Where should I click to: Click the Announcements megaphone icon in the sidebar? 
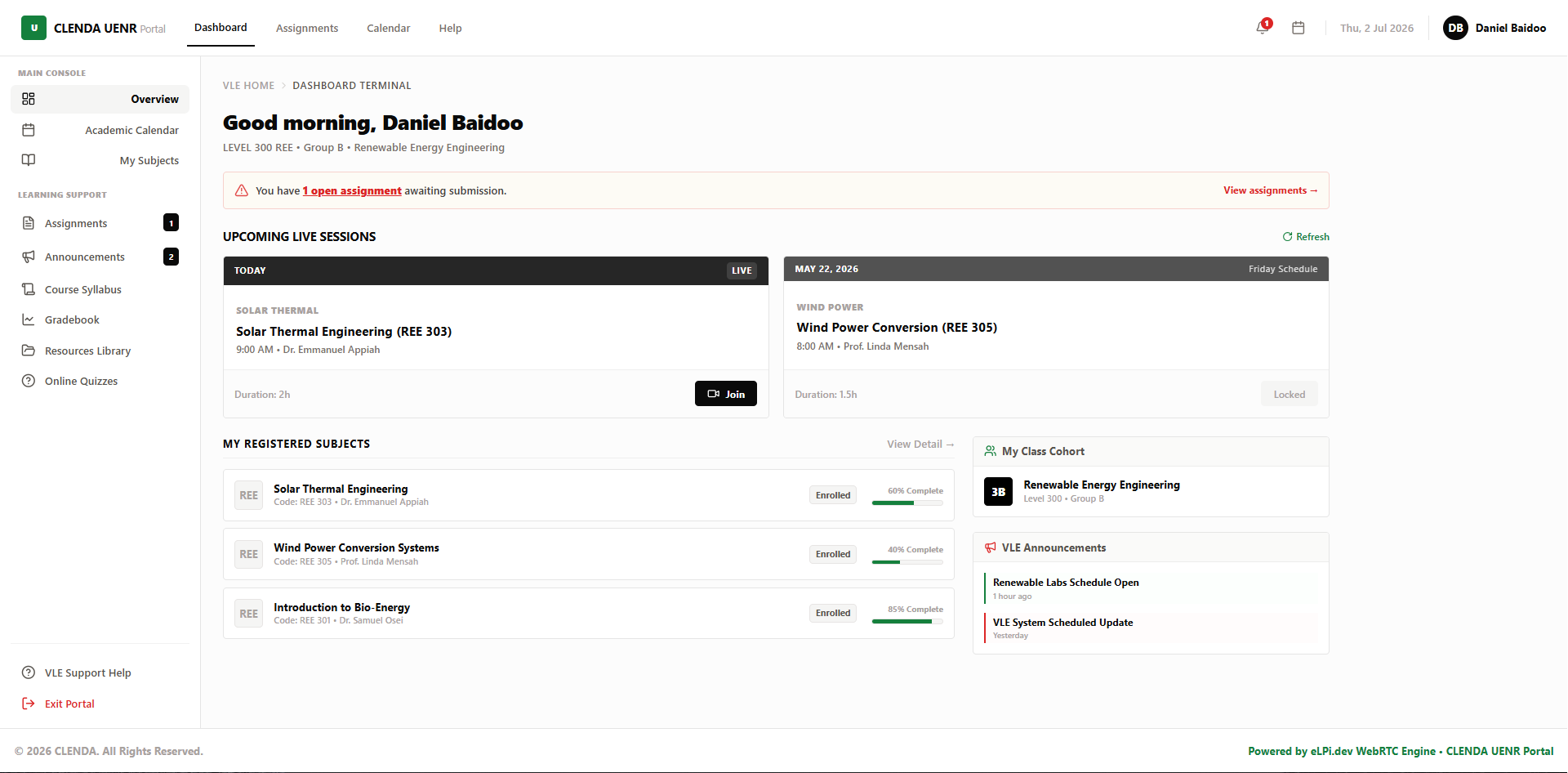(29, 257)
